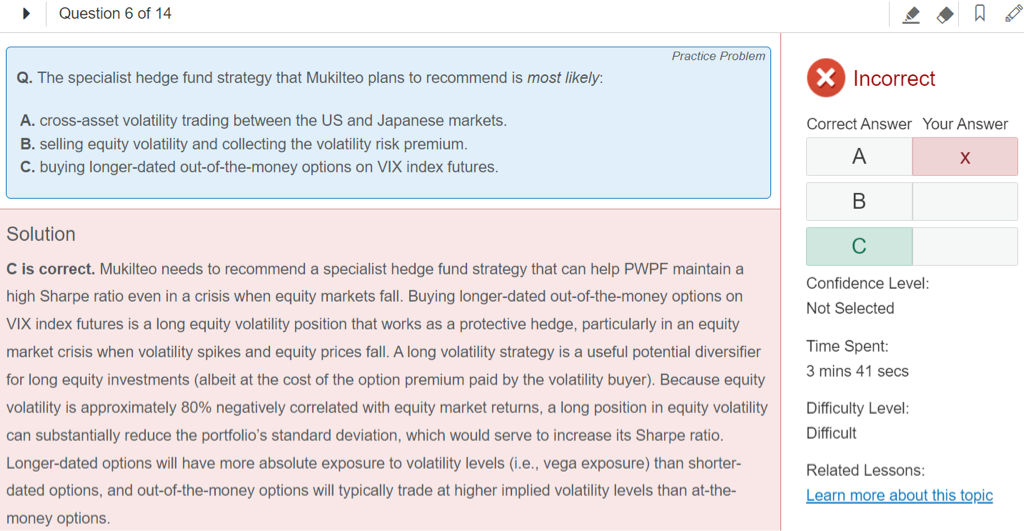This screenshot has width=1024, height=531.
Task: Open the pencil notes tool
Action: click(1012, 14)
